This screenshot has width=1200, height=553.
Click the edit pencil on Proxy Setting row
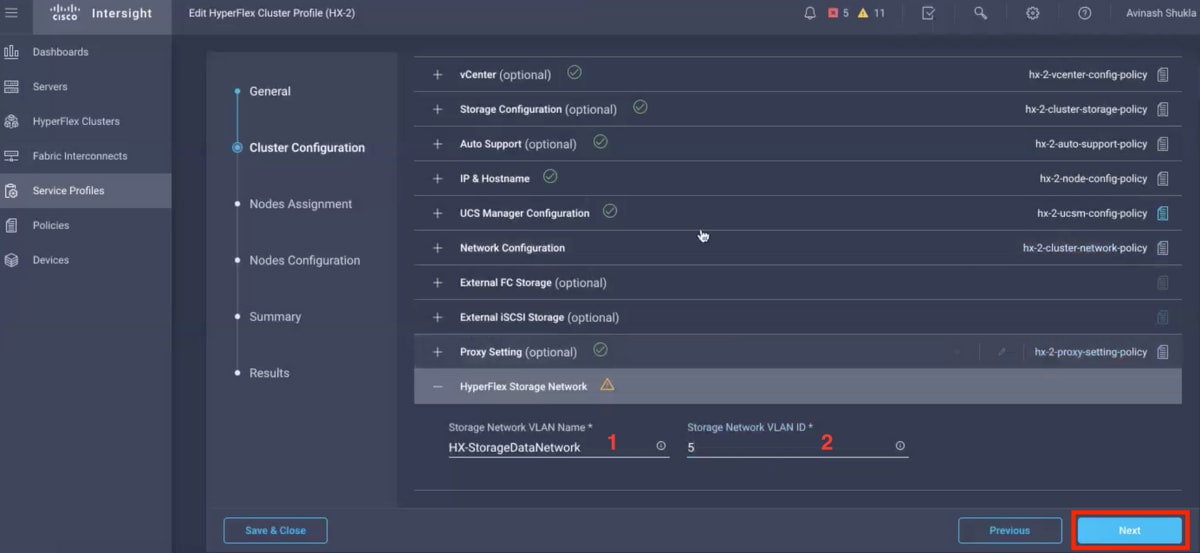click(1001, 352)
